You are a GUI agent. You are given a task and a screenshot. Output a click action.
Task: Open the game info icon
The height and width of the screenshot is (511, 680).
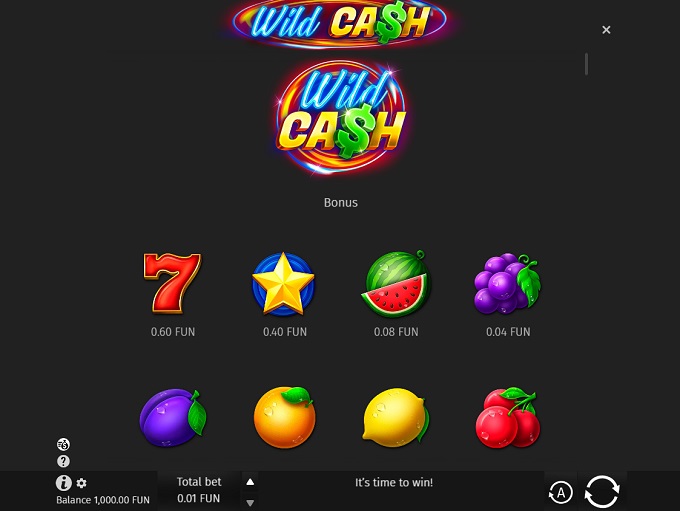(63, 482)
